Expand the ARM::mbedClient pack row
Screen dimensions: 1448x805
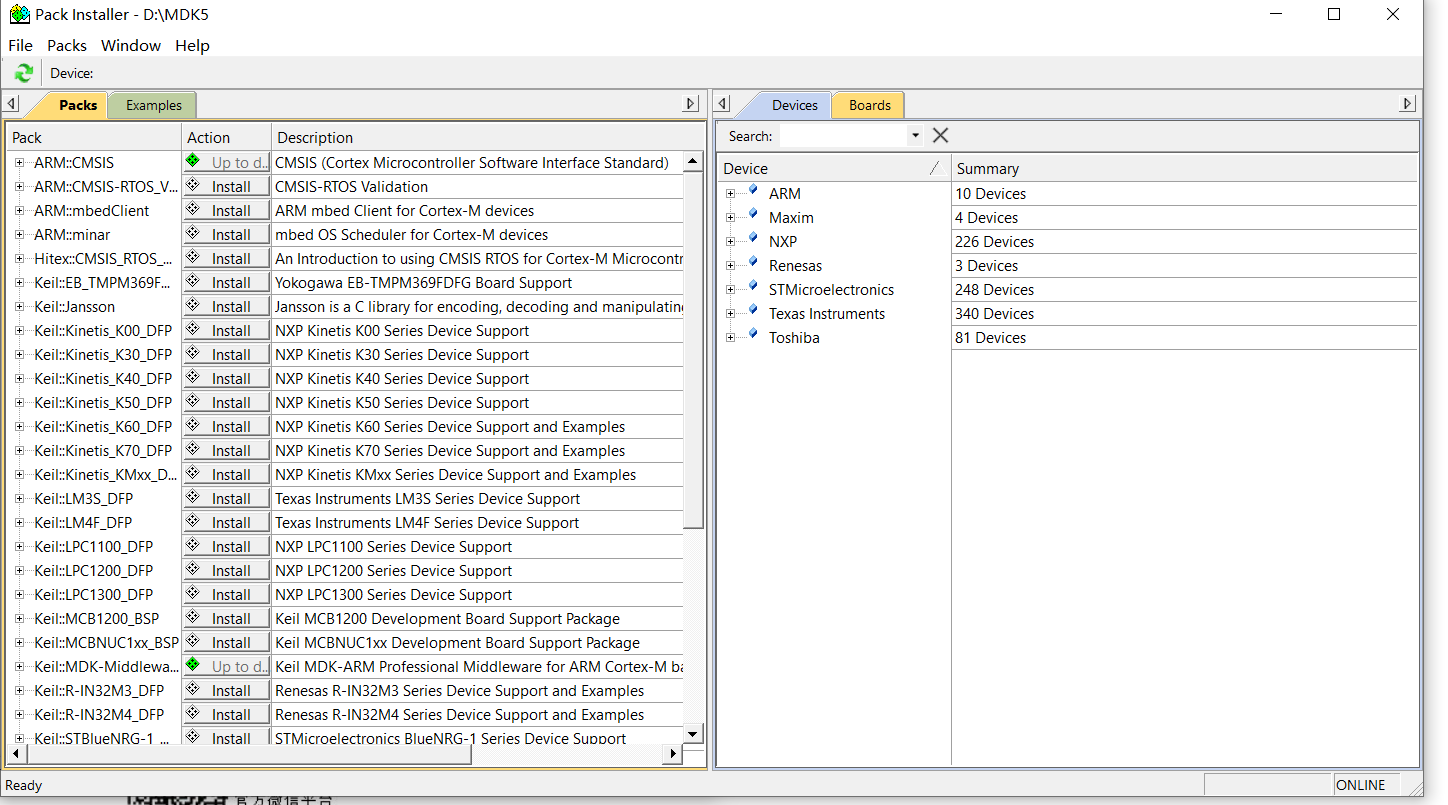click(19, 210)
